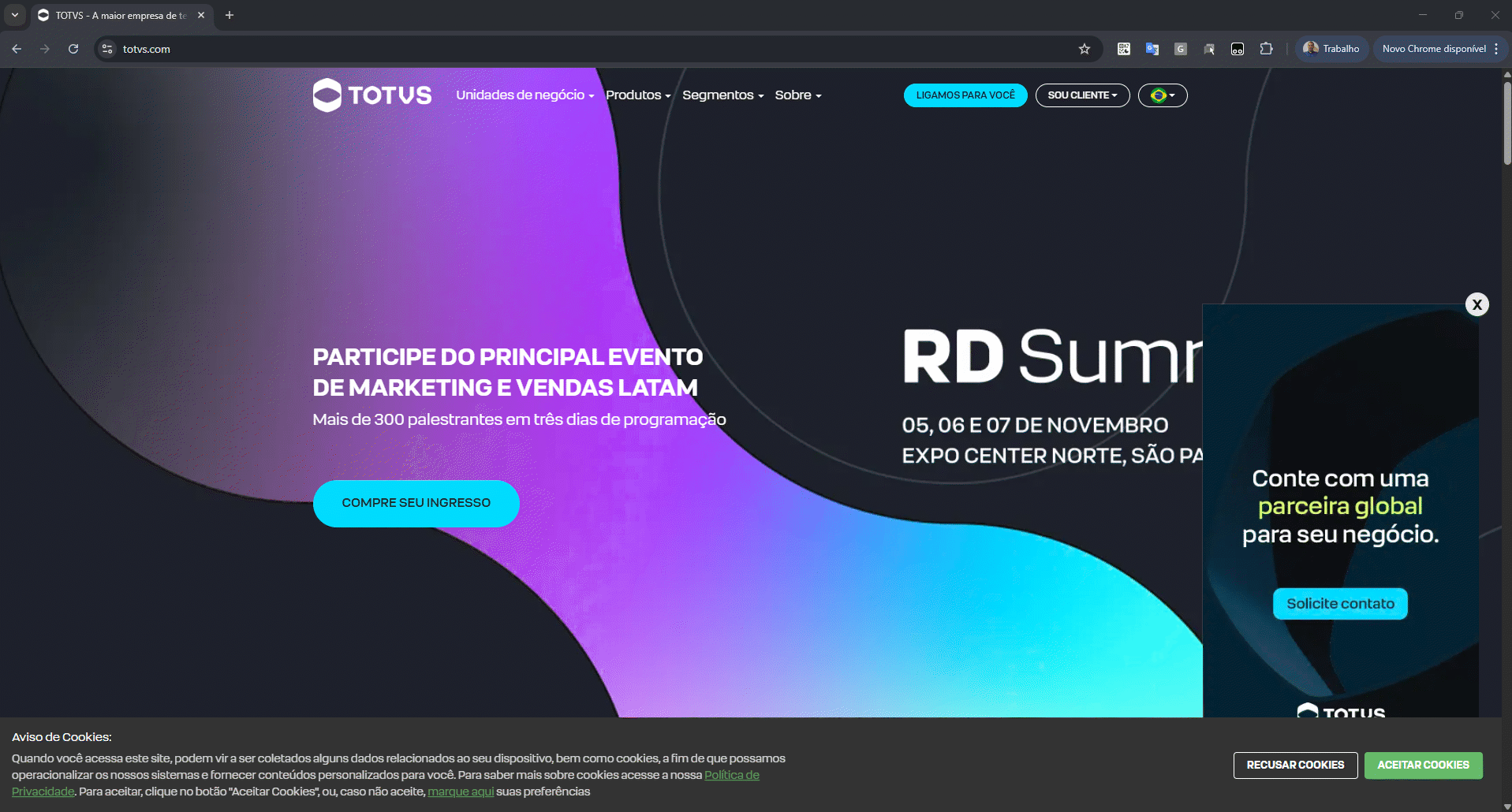
Task: Click Solicite contato in the popup
Action: click(x=1340, y=604)
